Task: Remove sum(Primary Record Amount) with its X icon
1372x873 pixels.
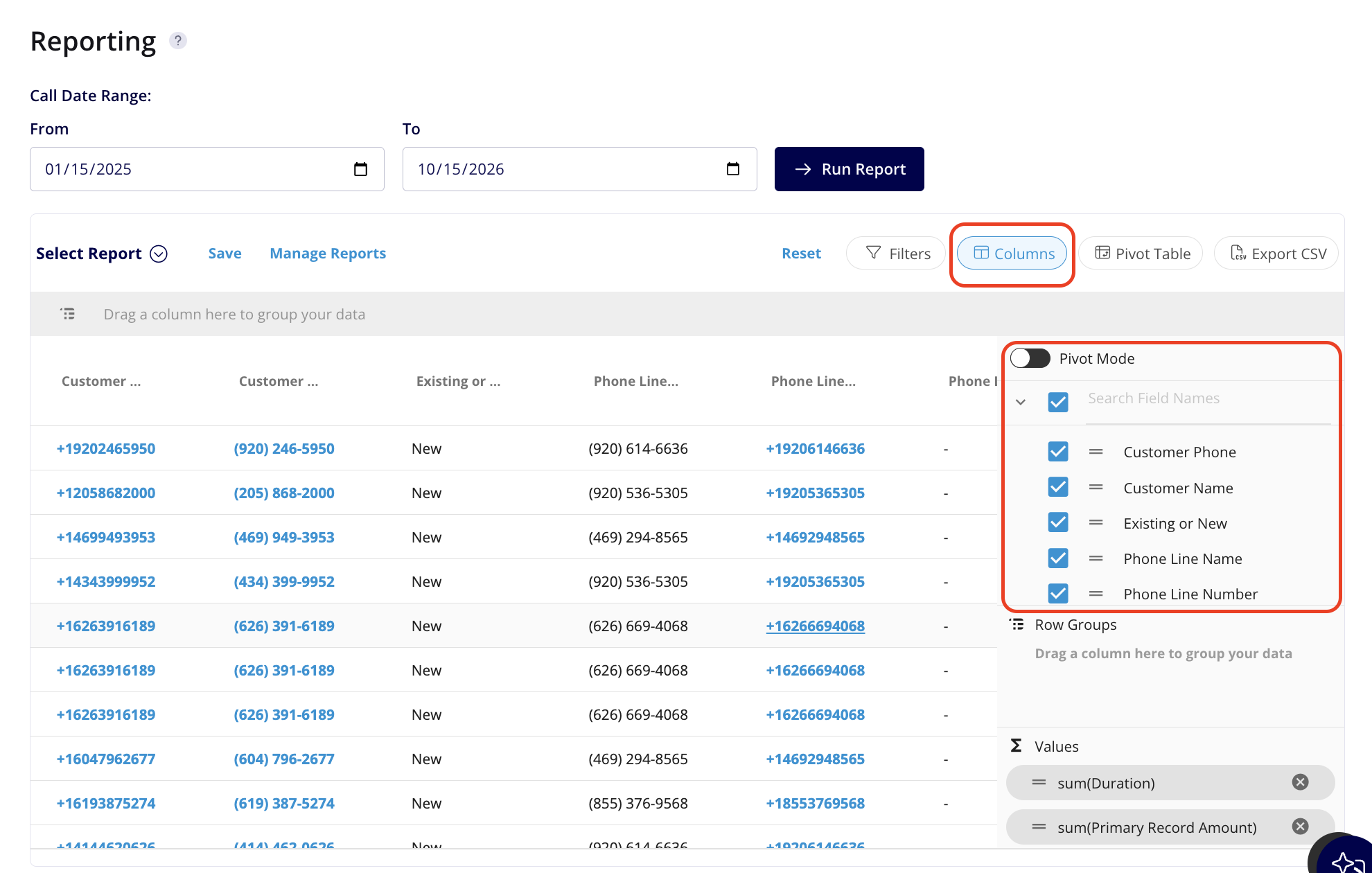Action: [1300, 827]
